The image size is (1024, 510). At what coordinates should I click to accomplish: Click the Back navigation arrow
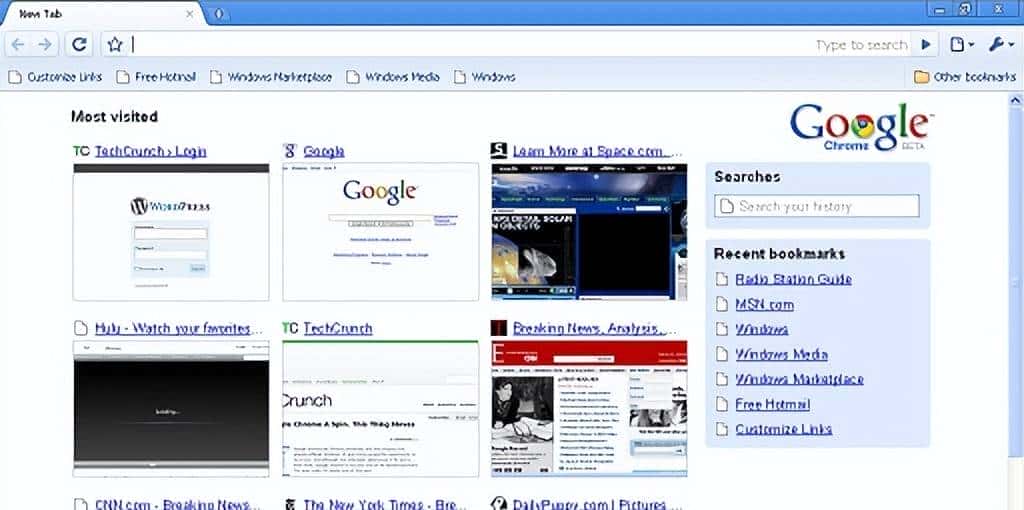18,44
